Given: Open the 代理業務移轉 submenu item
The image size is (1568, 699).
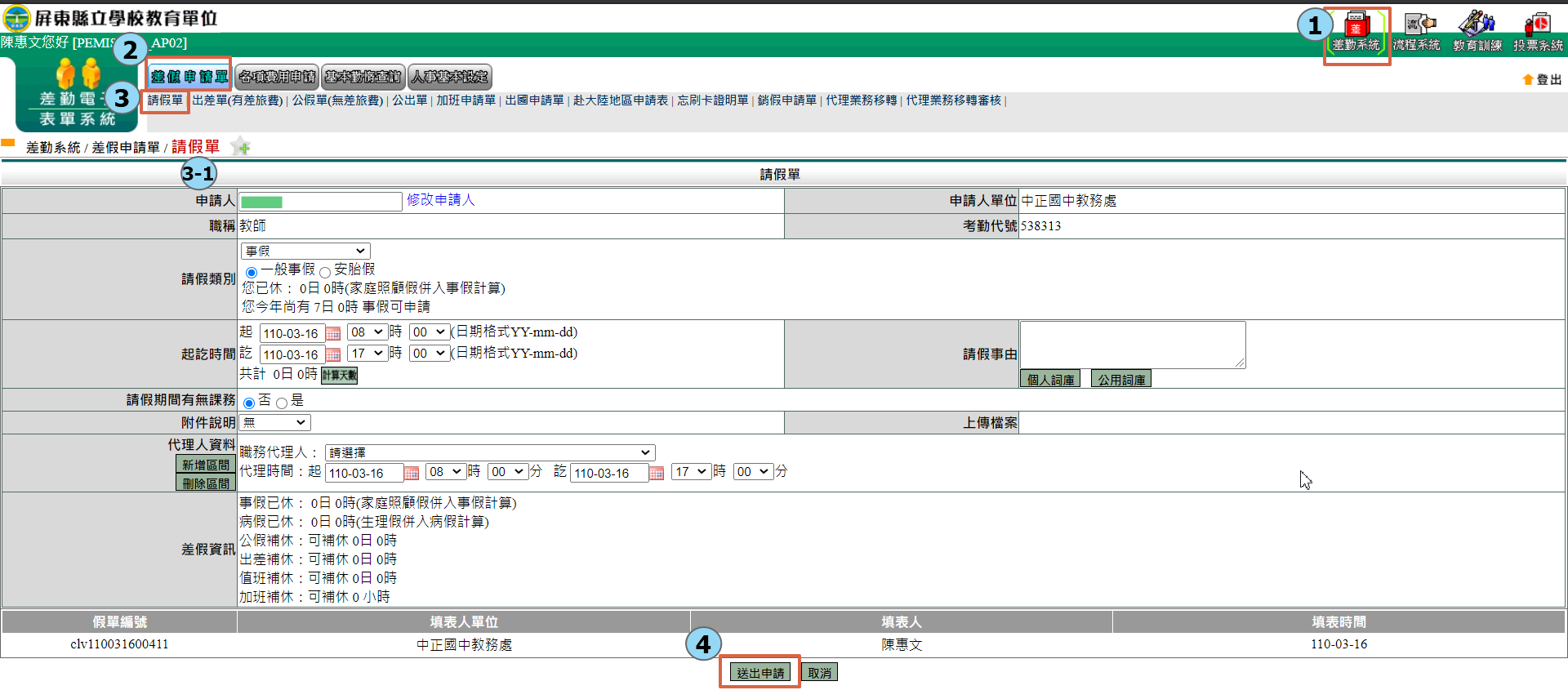Looking at the screenshot, I should click(x=862, y=100).
